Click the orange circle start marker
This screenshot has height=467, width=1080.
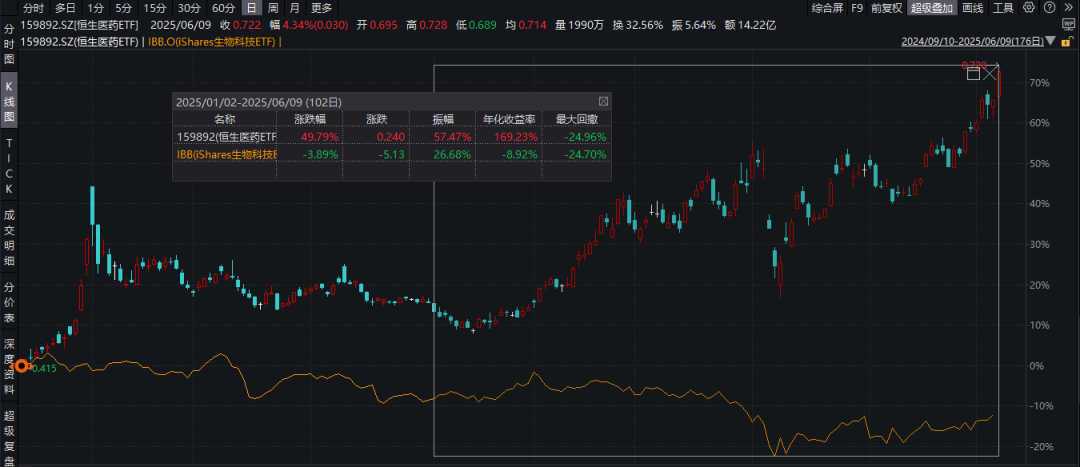tap(21, 366)
